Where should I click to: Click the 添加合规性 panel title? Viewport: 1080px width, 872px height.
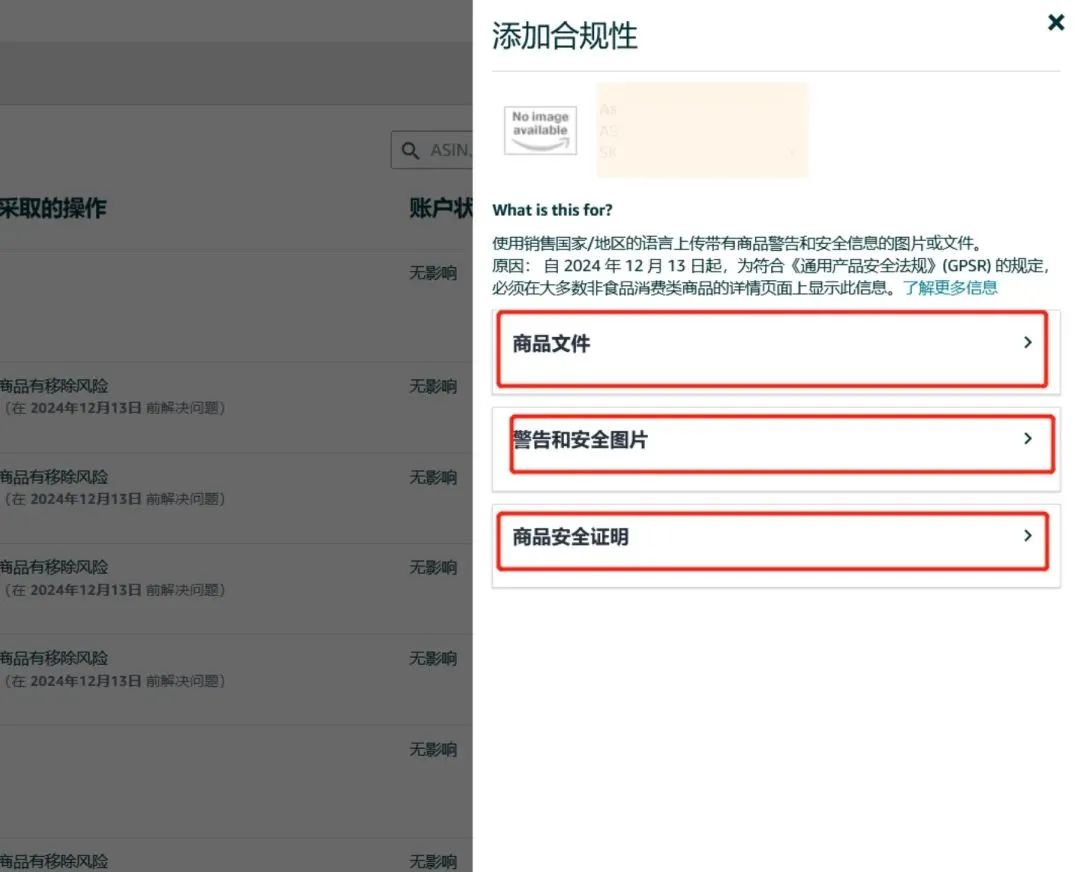[564, 35]
